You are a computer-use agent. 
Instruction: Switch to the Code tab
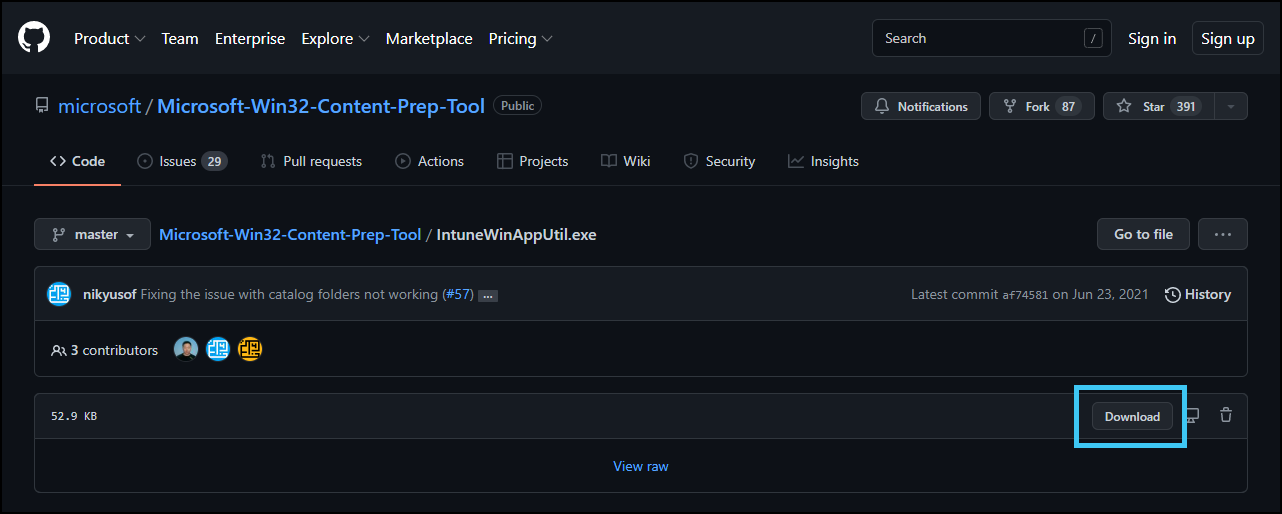[x=77, y=161]
